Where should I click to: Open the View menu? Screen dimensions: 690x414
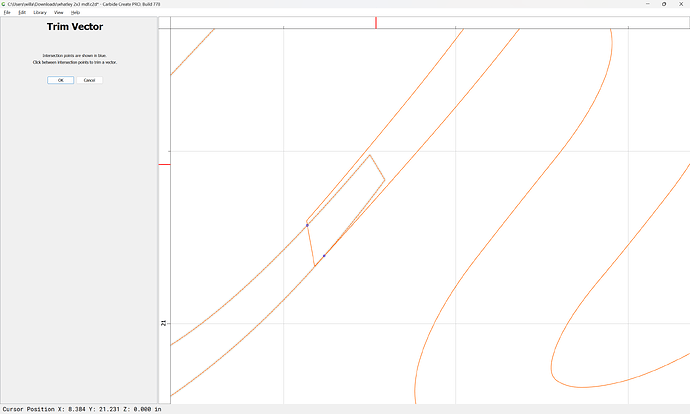[x=59, y=12]
